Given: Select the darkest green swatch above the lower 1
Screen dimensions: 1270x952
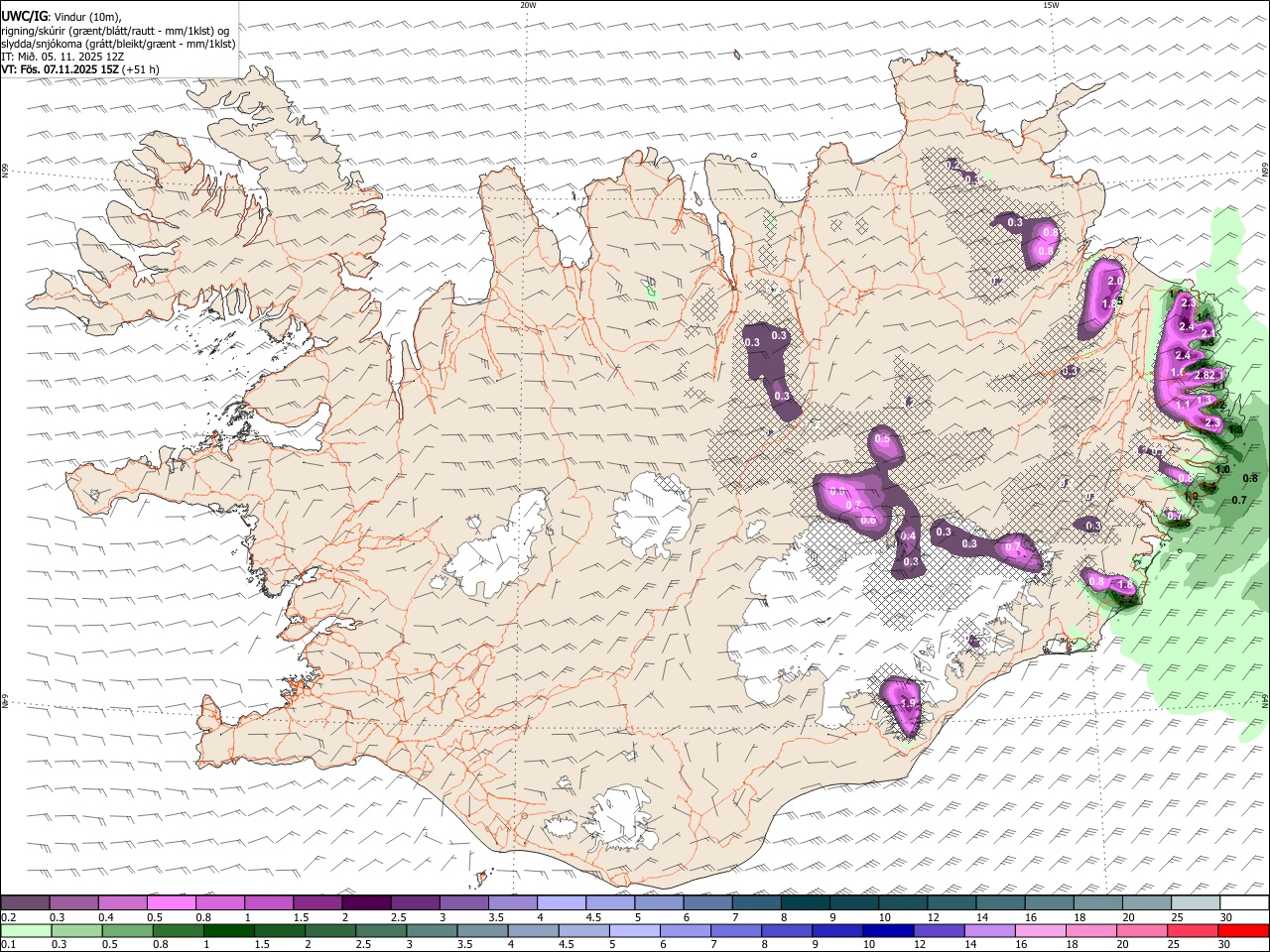Looking at the screenshot, I should click(x=228, y=930).
